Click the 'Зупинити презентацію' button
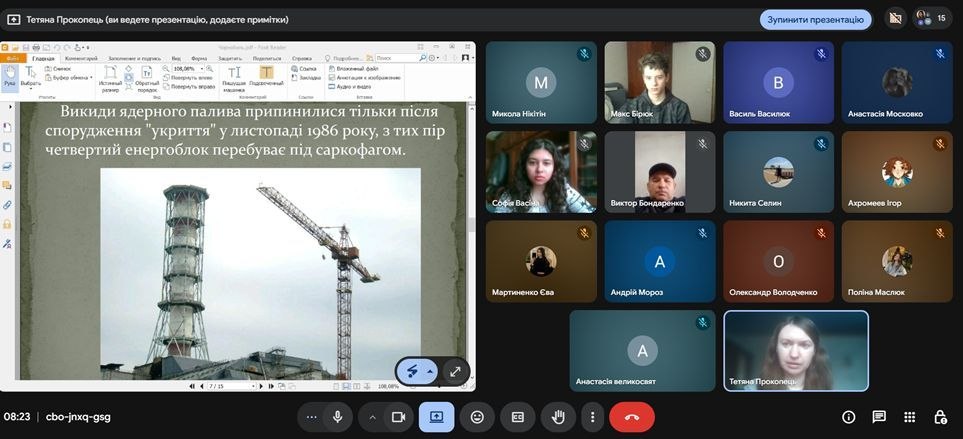The image size is (963, 439). pyautogui.click(x=815, y=19)
